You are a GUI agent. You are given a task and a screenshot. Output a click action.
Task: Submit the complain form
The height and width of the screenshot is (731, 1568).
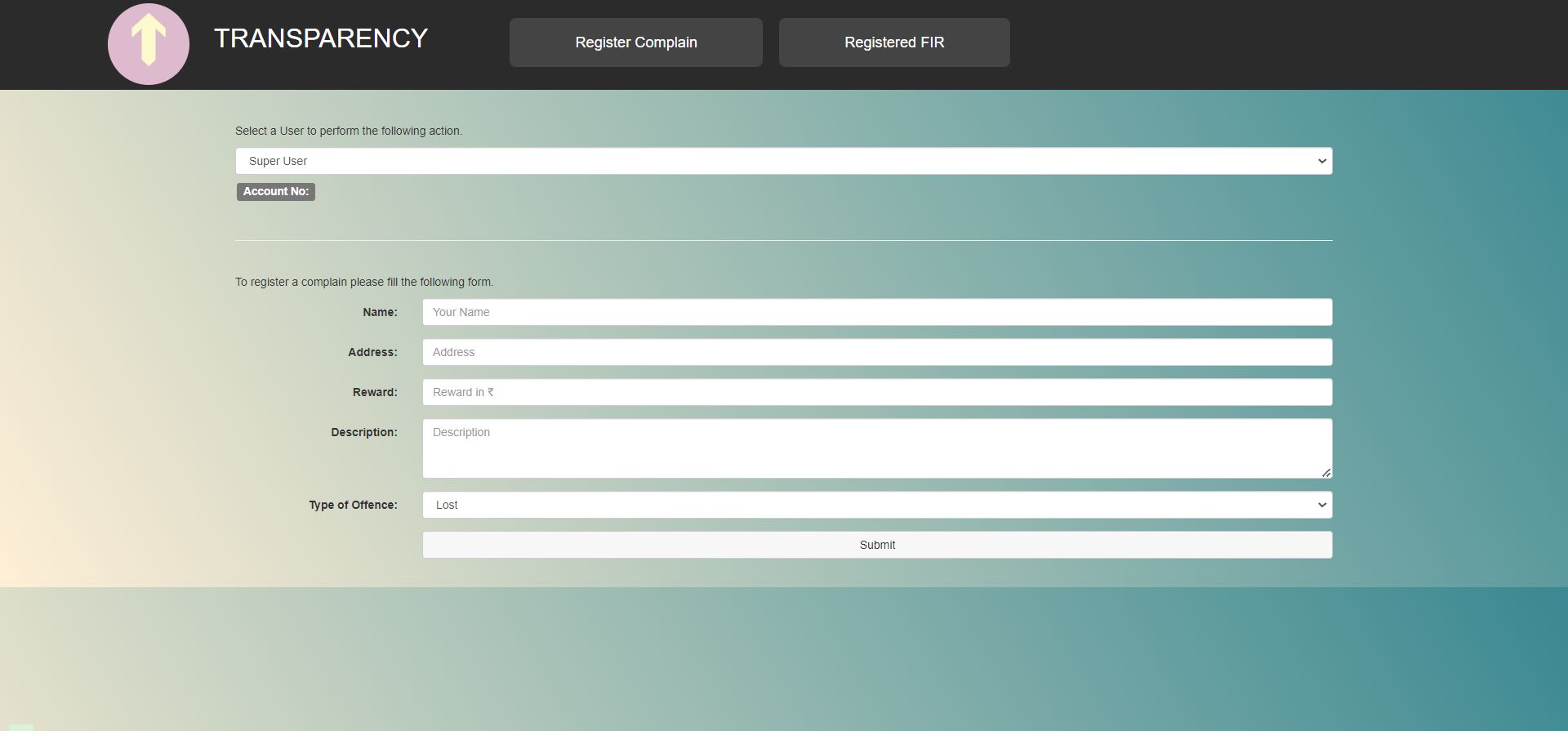point(877,545)
